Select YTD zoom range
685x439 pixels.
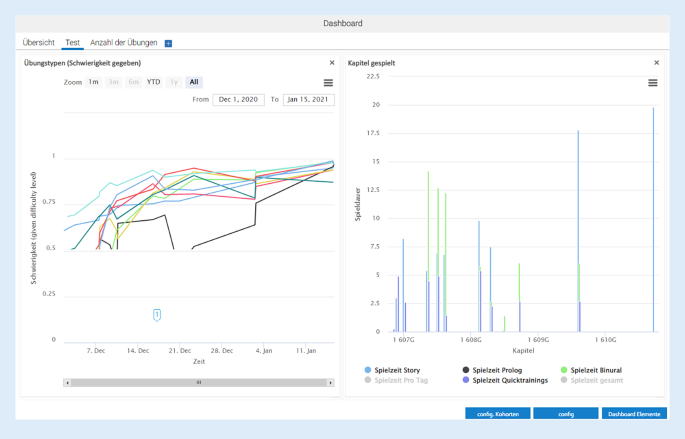[x=153, y=82]
